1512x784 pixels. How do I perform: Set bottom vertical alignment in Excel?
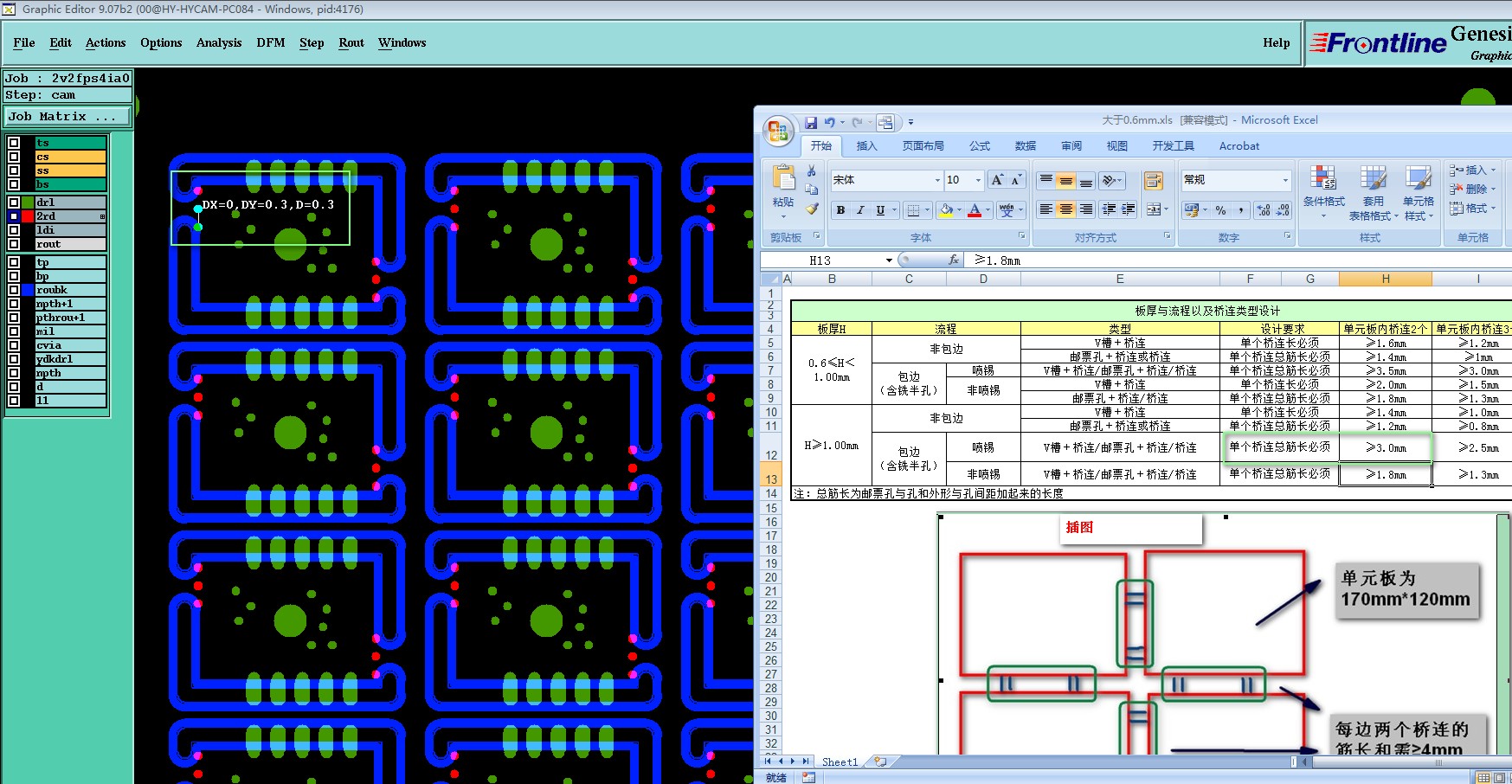(1086, 180)
